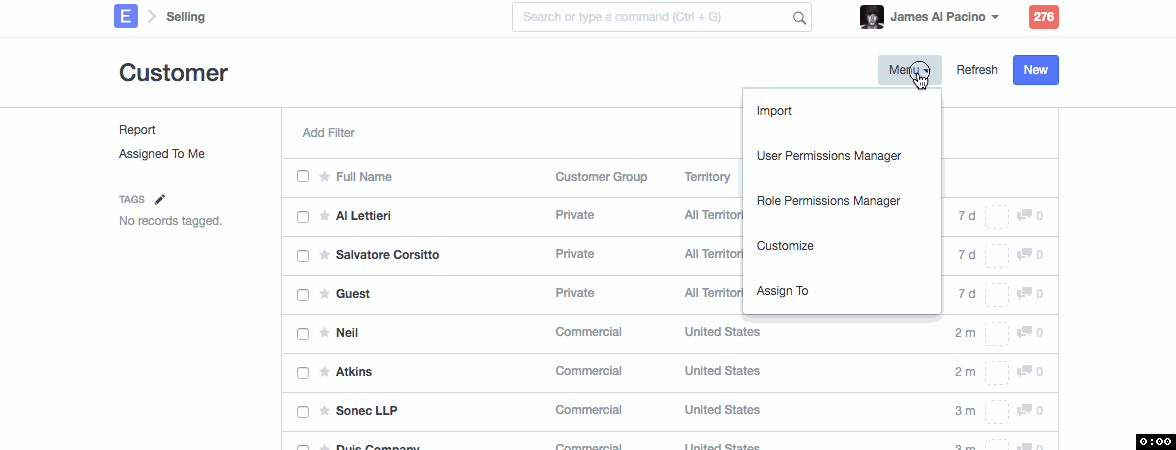Favorite the Neil customer with star

324,333
